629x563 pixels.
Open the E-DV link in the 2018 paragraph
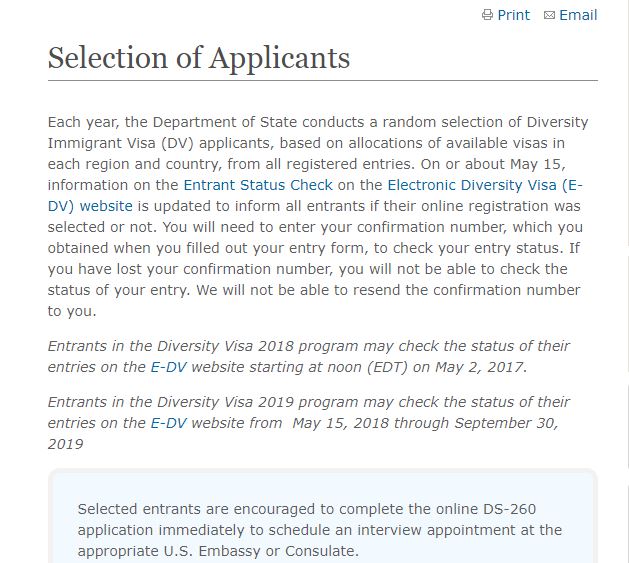168,367
